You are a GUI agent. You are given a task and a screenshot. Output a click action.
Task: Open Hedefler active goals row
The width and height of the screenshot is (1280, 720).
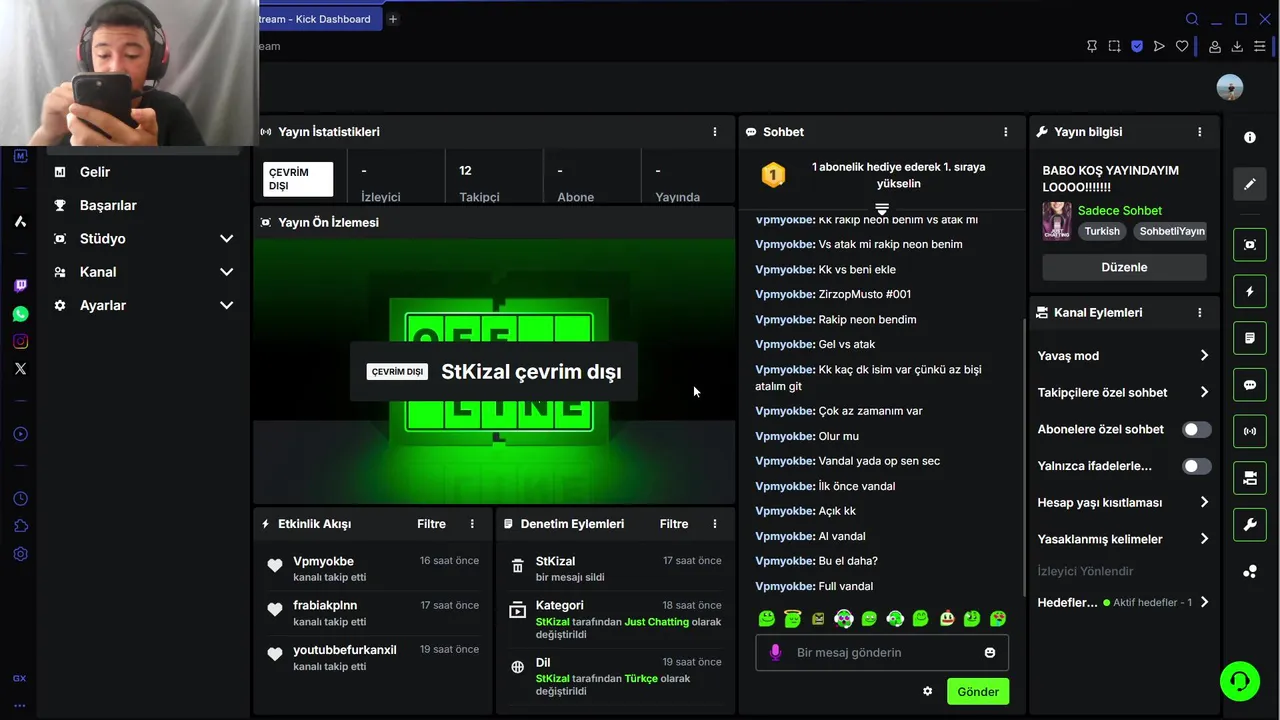1124,602
